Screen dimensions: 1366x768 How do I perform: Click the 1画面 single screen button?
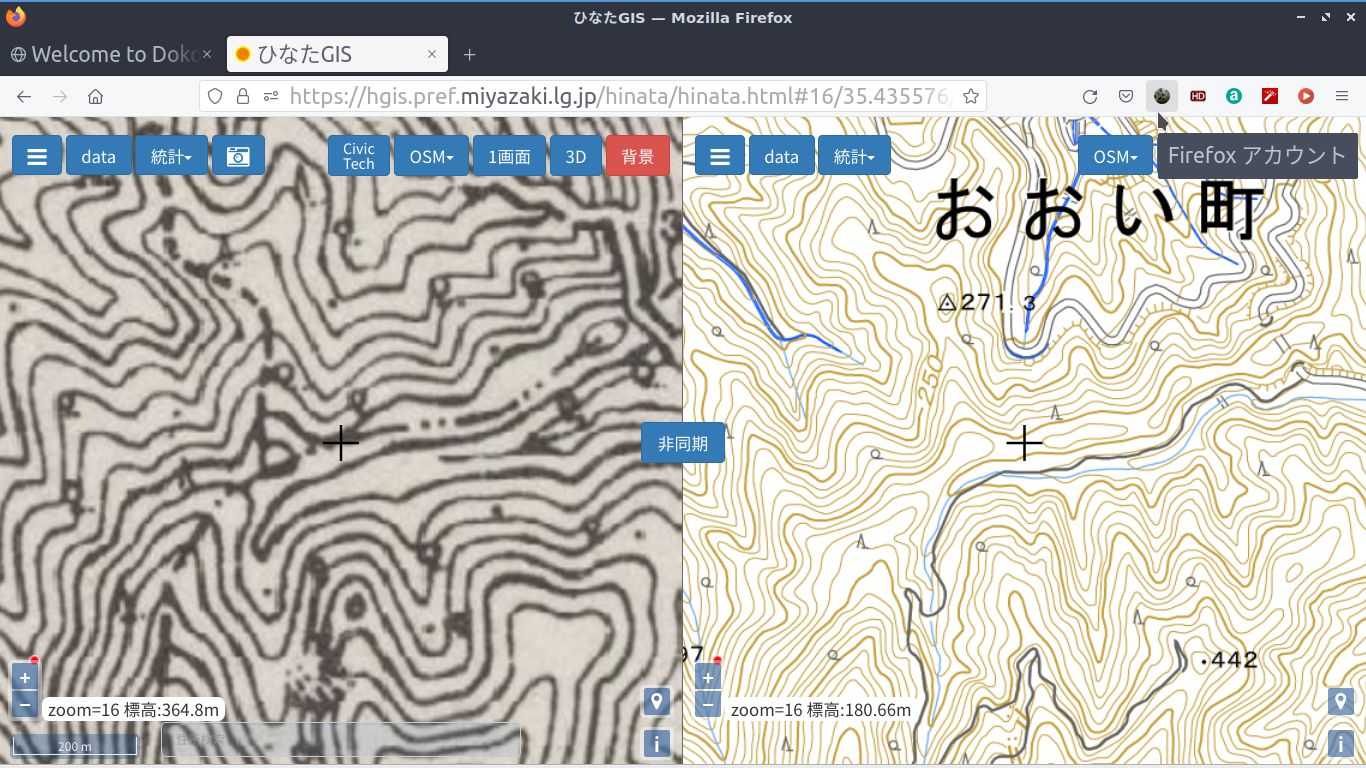(x=509, y=156)
